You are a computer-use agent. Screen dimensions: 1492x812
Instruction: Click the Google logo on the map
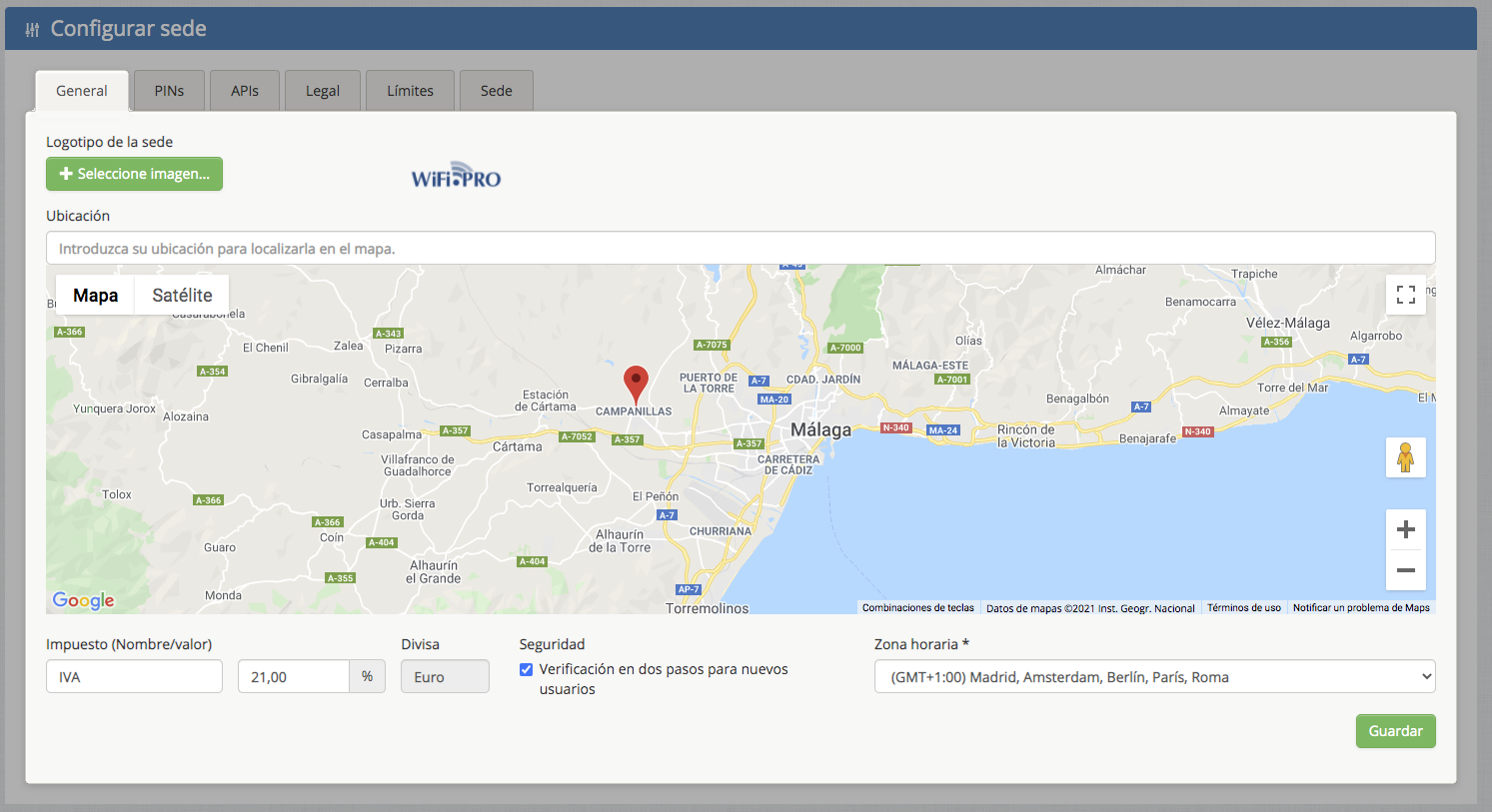[84, 600]
